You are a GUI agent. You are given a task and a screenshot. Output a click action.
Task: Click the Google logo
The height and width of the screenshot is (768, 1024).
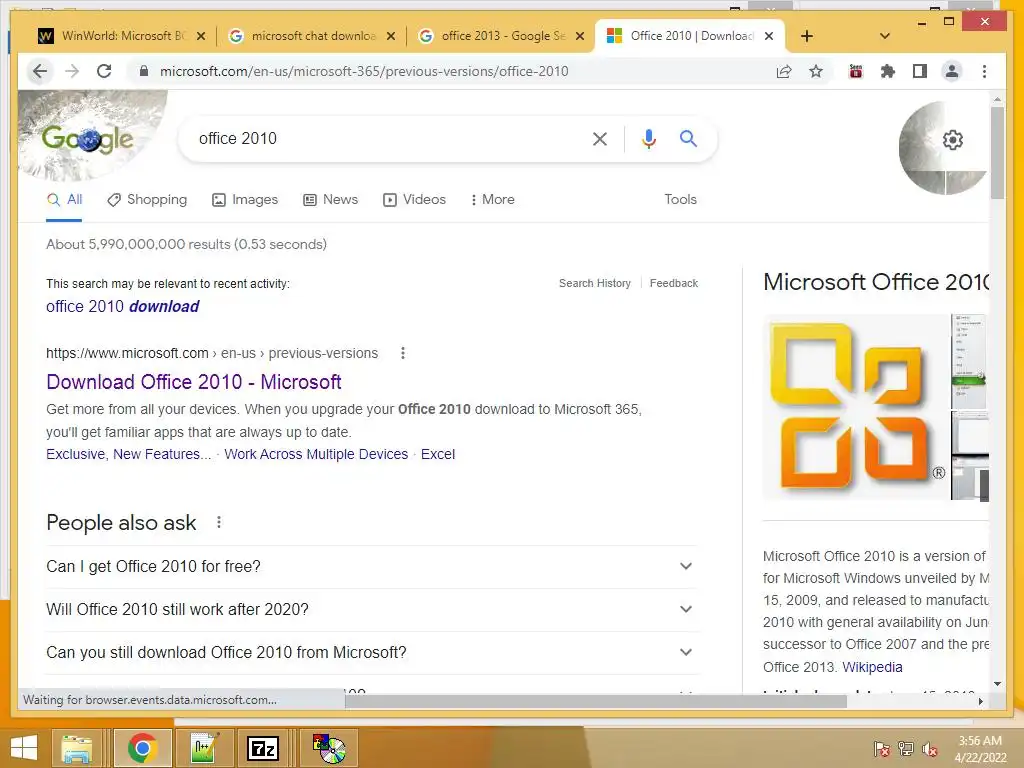point(88,138)
